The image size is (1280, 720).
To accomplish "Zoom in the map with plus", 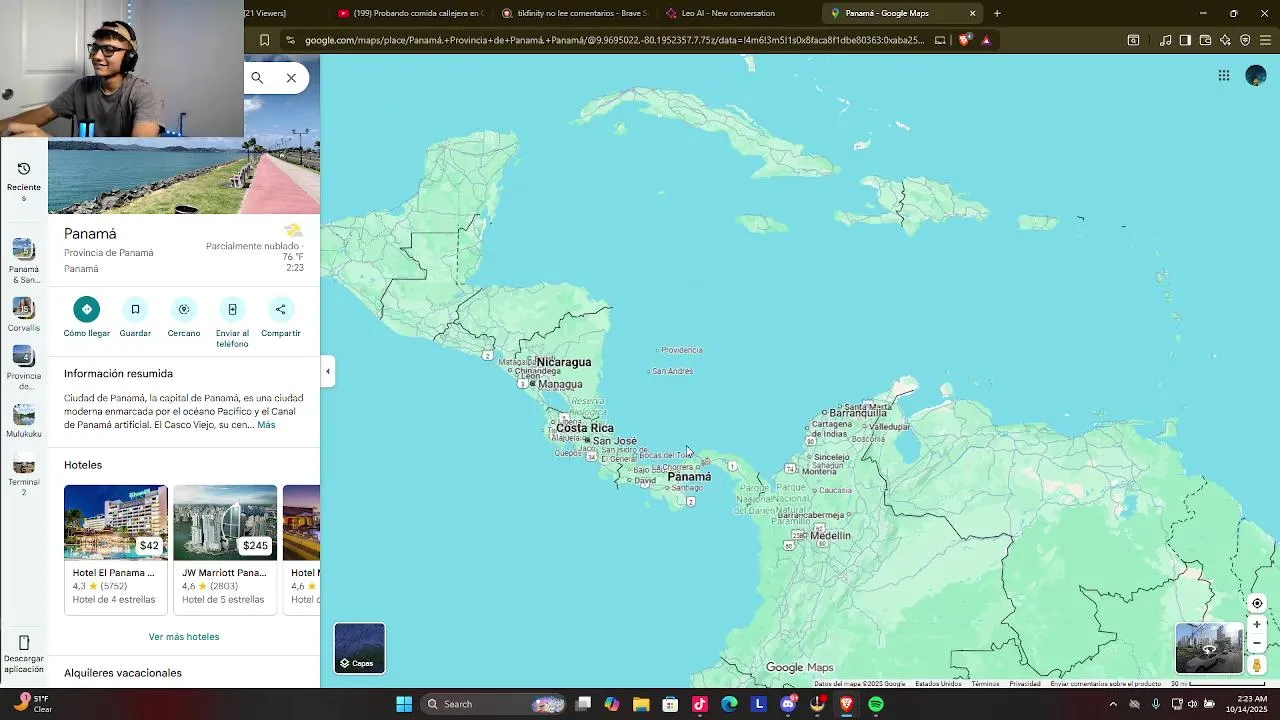I will tap(1257, 625).
